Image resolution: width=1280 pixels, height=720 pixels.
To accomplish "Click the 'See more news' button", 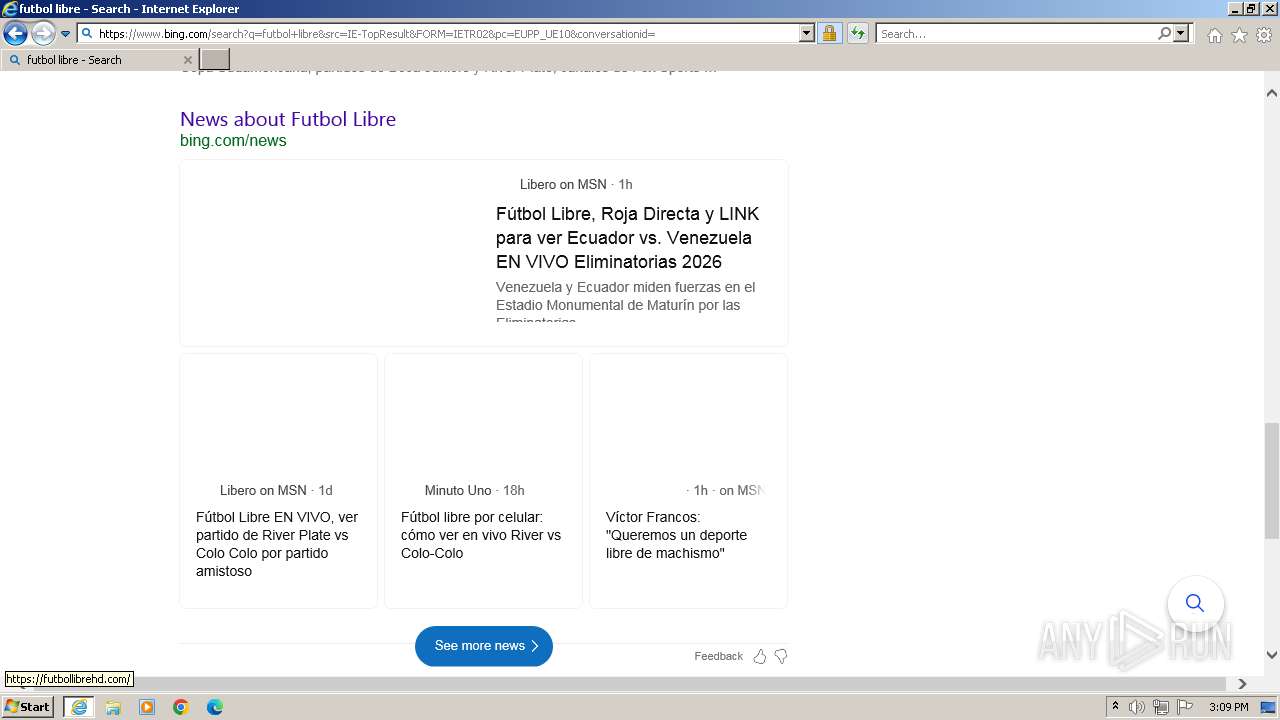I will coord(484,646).
